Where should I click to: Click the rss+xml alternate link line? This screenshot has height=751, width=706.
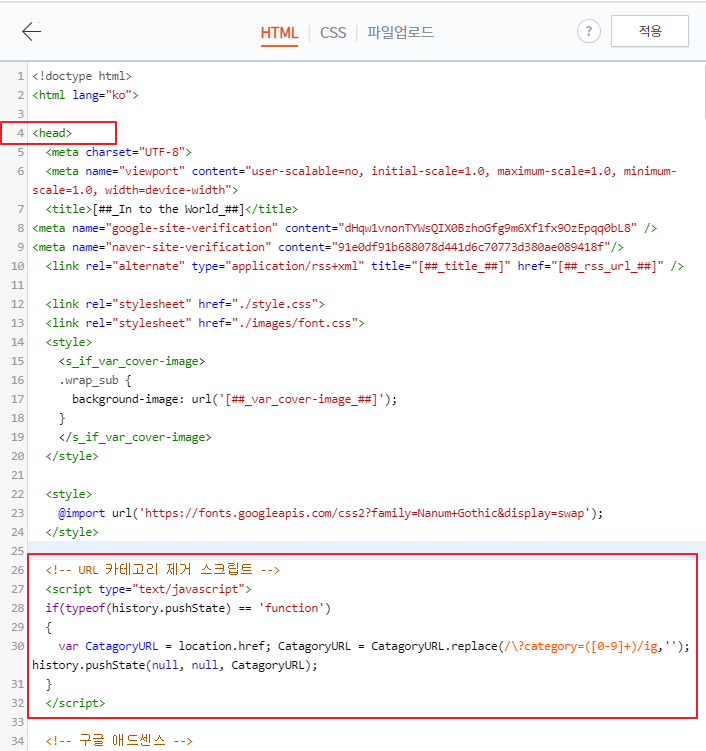(x=364, y=266)
